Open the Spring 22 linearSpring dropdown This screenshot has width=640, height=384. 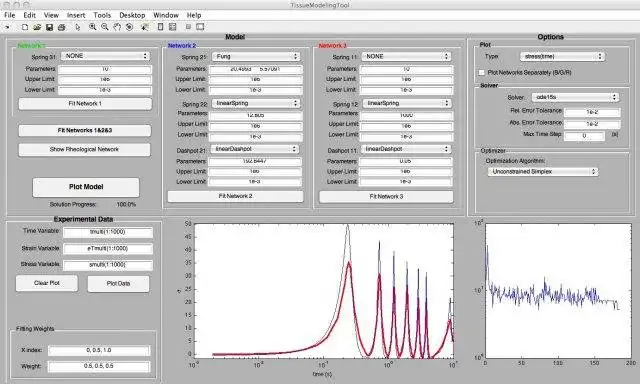coord(256,103)
